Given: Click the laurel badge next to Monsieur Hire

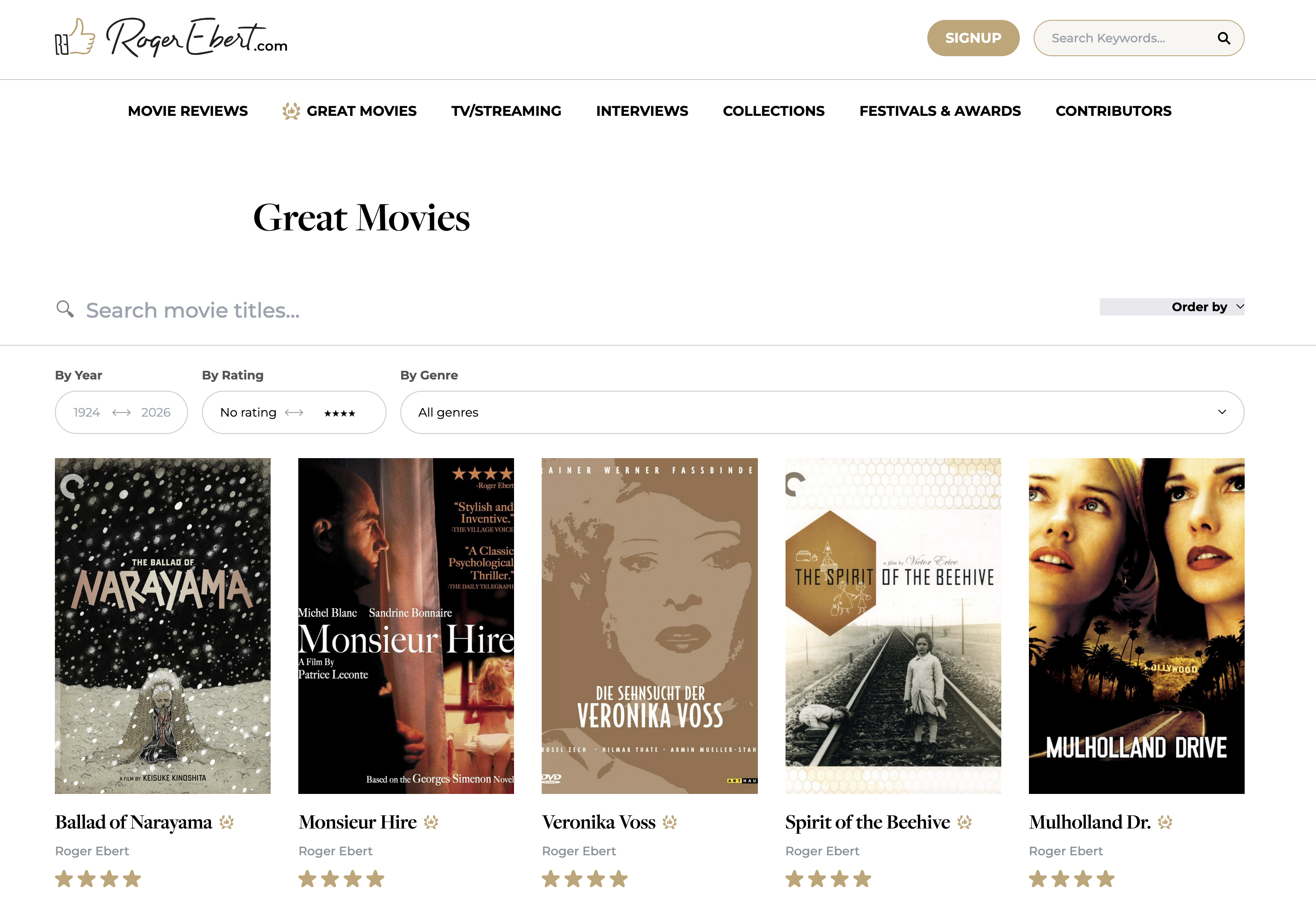Looking at the screenshot, I should (431, 822).
